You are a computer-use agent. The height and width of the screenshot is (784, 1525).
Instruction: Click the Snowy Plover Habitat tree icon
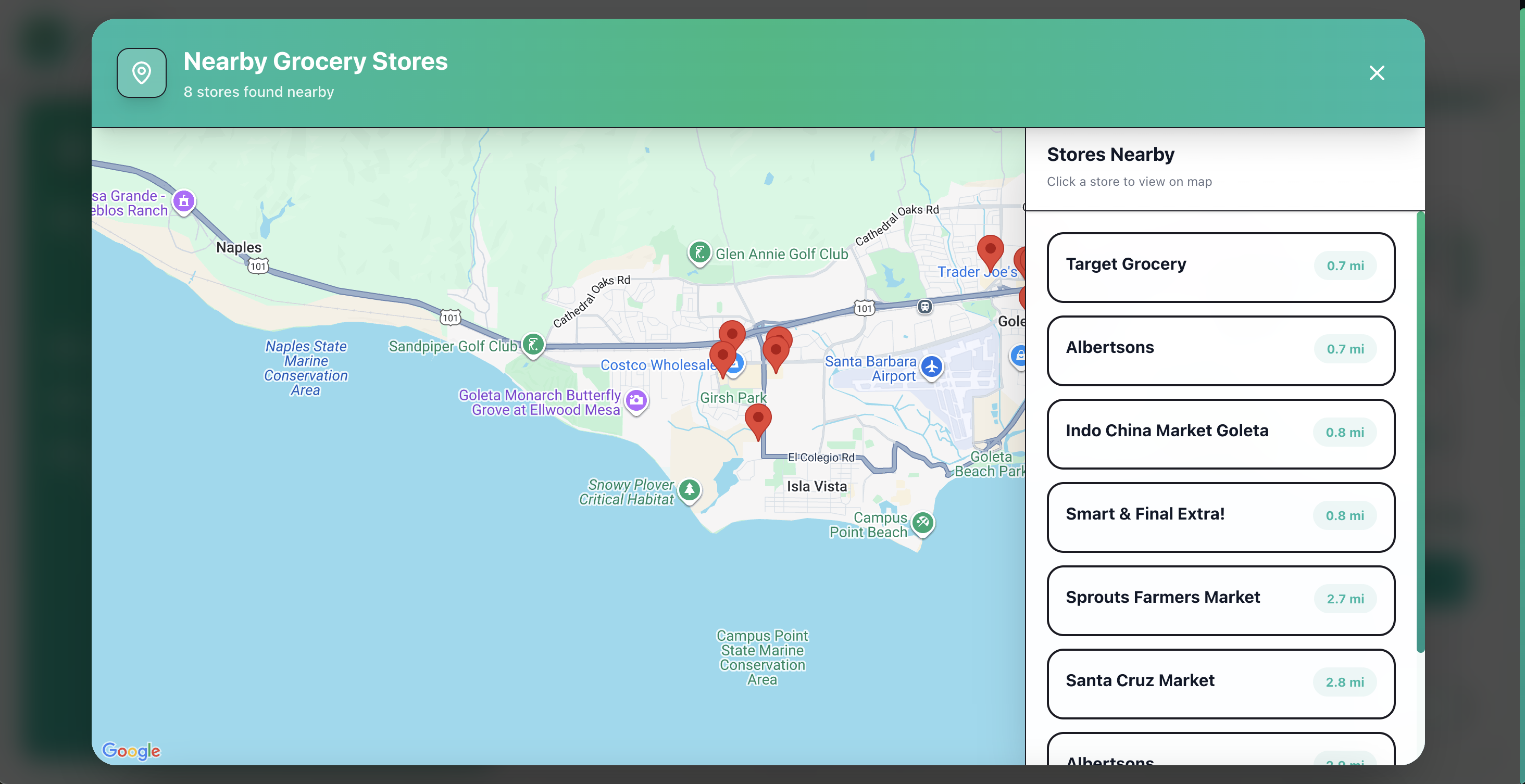click(689, 489)
